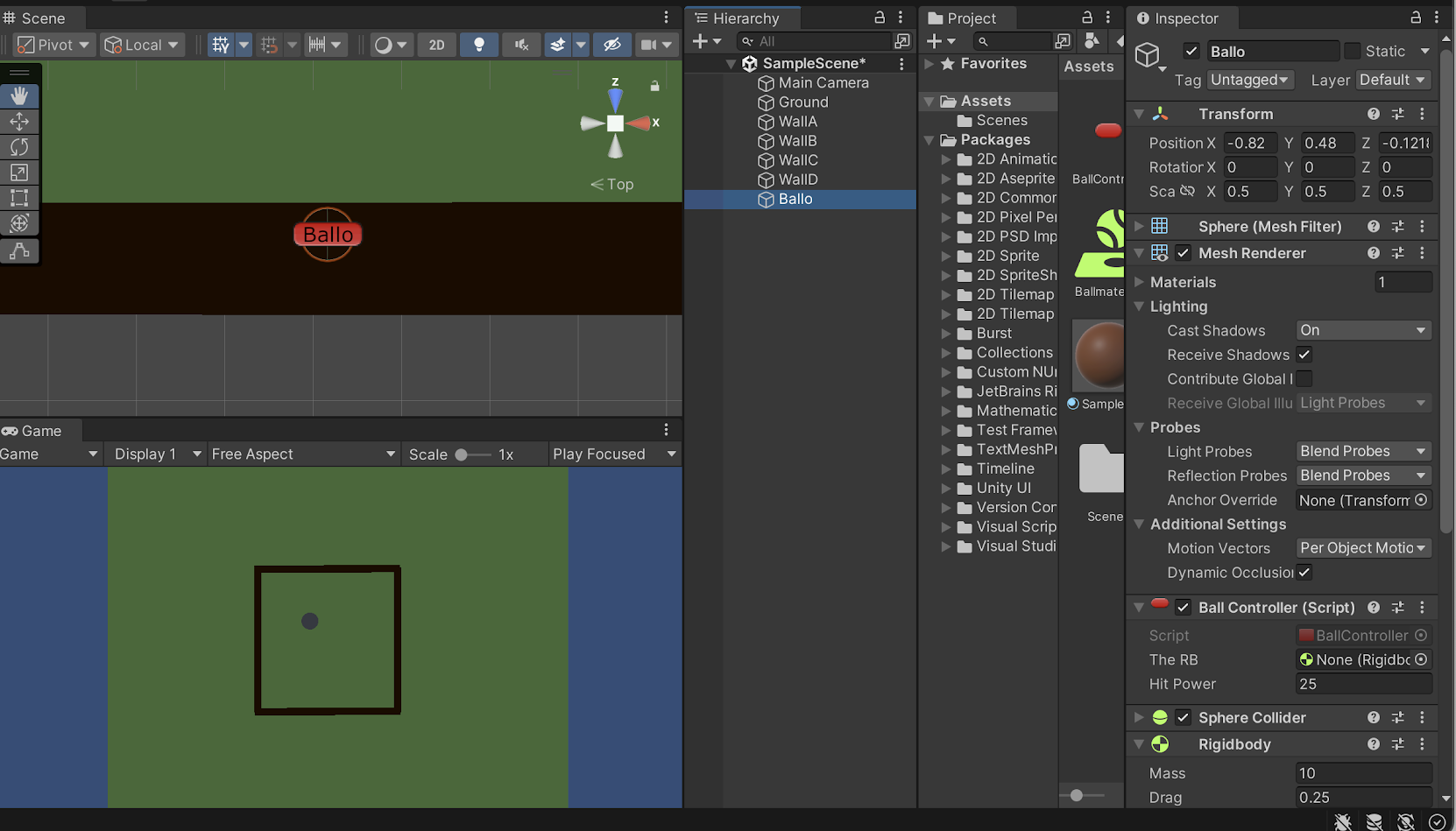The width and height of the screenshot is (1456, 831).
Task: Click the Hit Power value field
Action: coord(1363,684)
